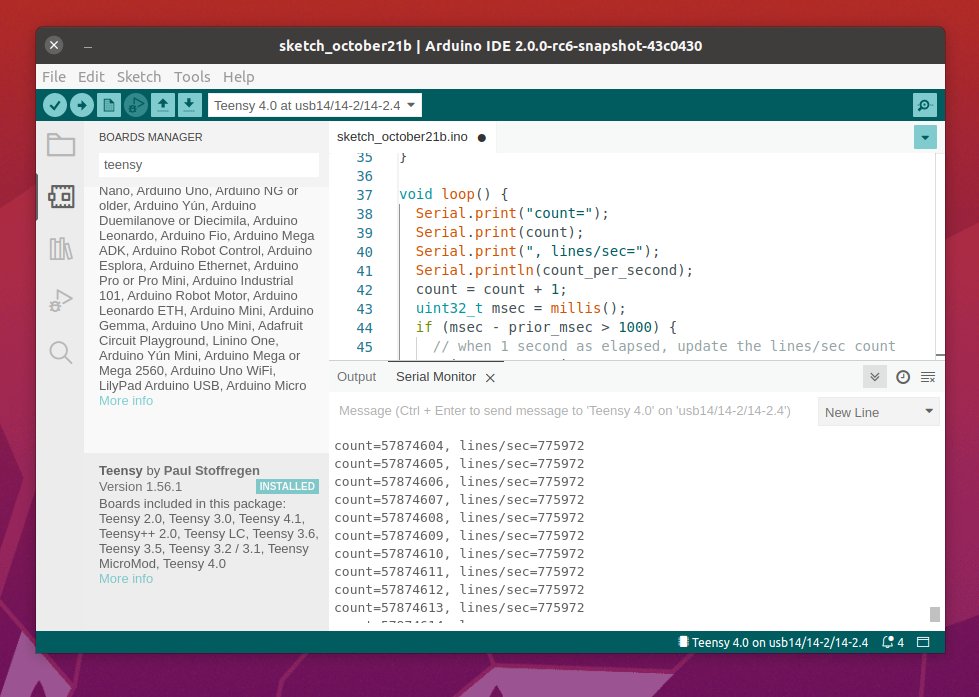Viewport: 979px width, 697px height.
Task: Click the 'Version 1.56.1' text
Action: pos(140,487)
